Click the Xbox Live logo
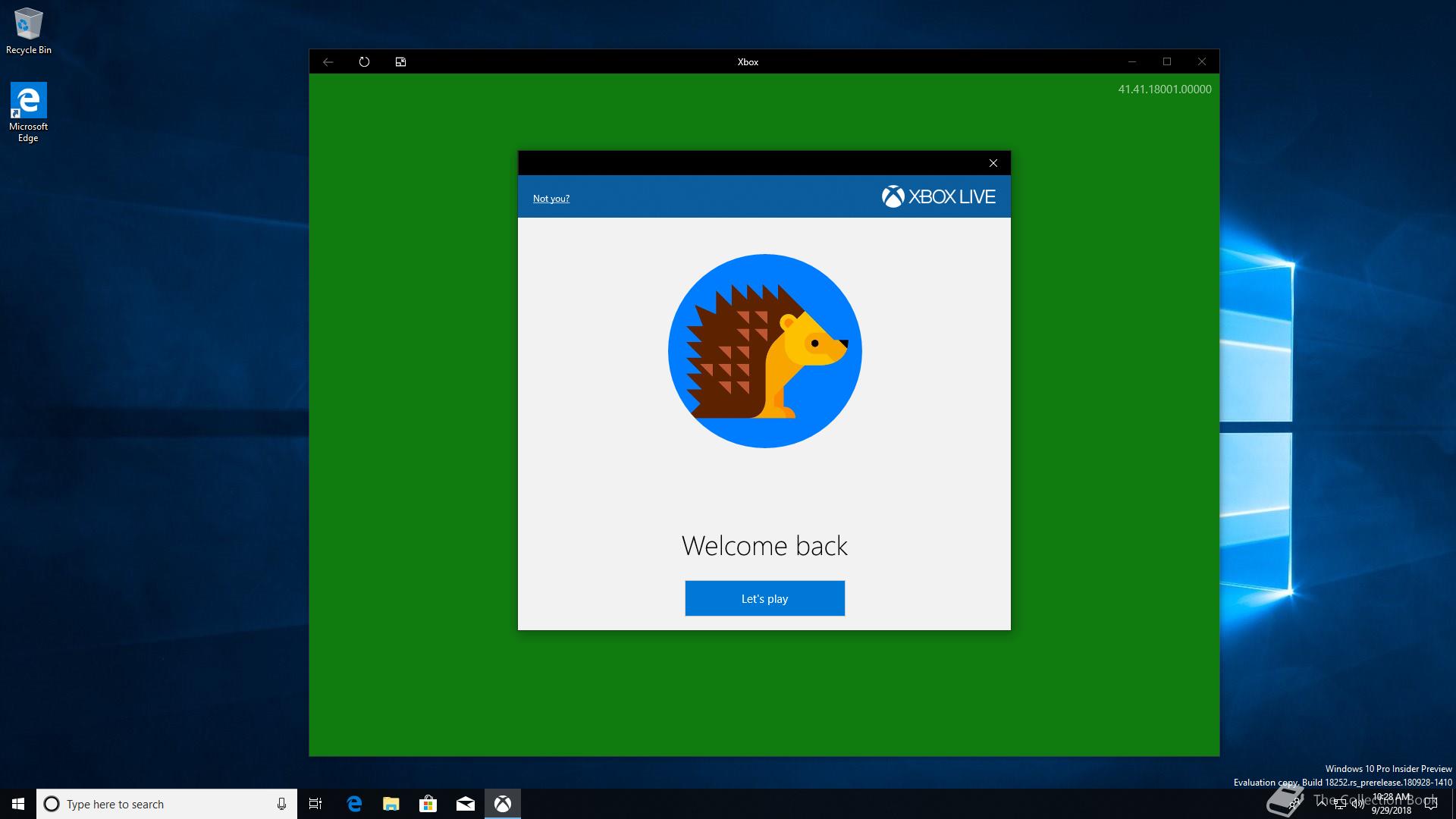The width and height of the screenshot is (1456, 819). pyautogui.click(x=938, y=197)
